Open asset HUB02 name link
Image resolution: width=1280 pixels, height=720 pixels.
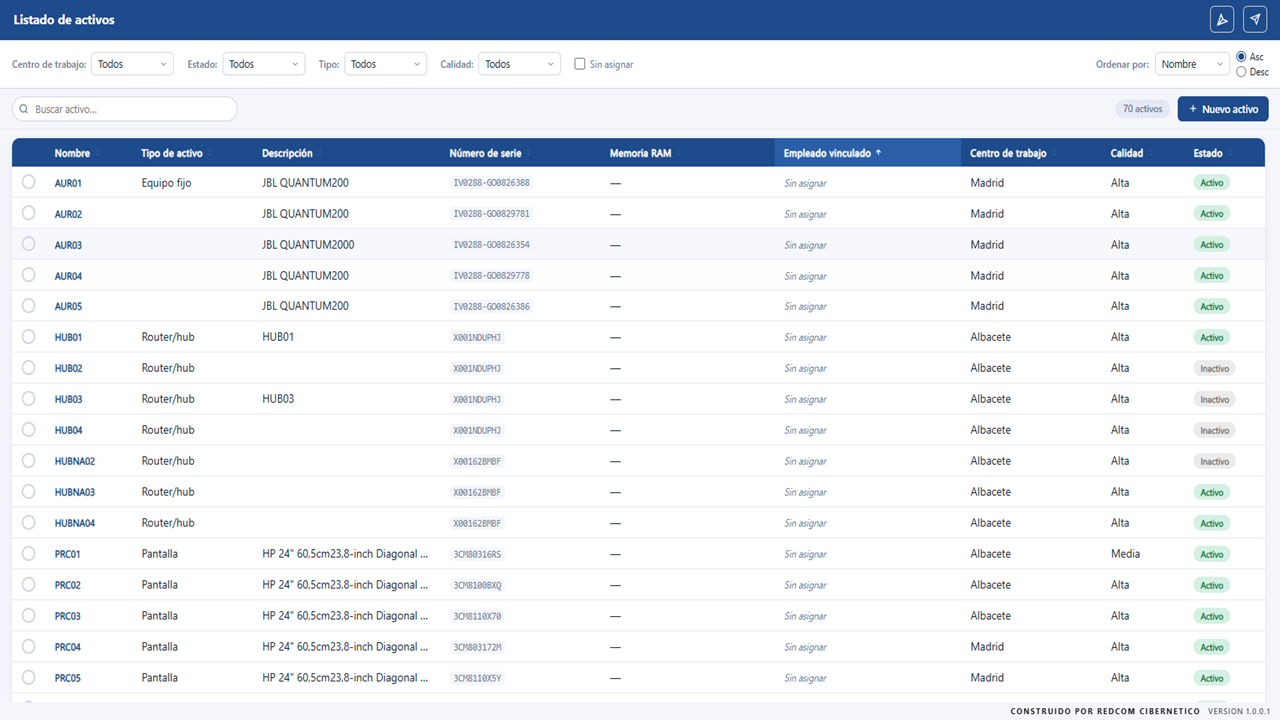pos(68,368)
